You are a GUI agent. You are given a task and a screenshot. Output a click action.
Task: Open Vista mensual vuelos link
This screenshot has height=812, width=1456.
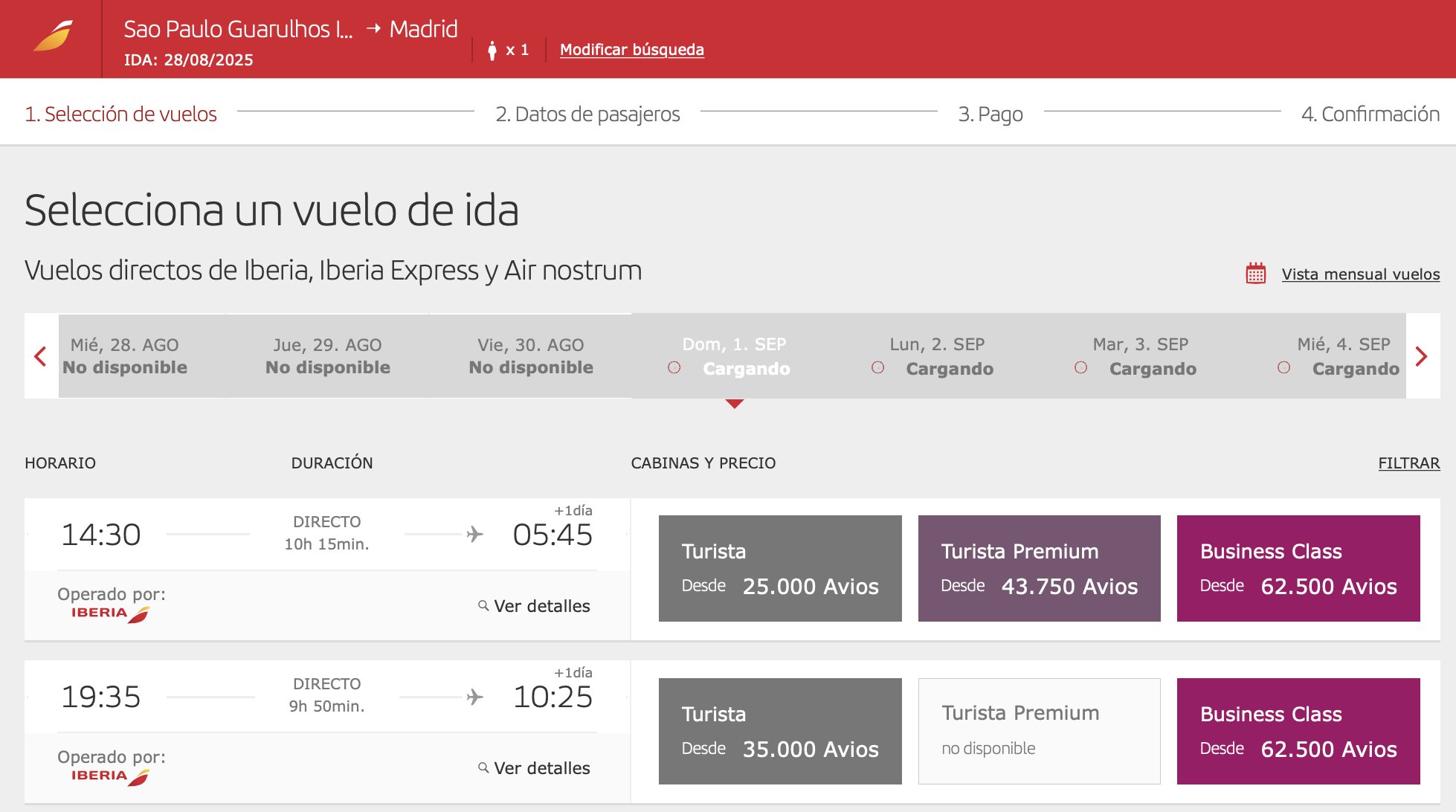point(1360,274)
